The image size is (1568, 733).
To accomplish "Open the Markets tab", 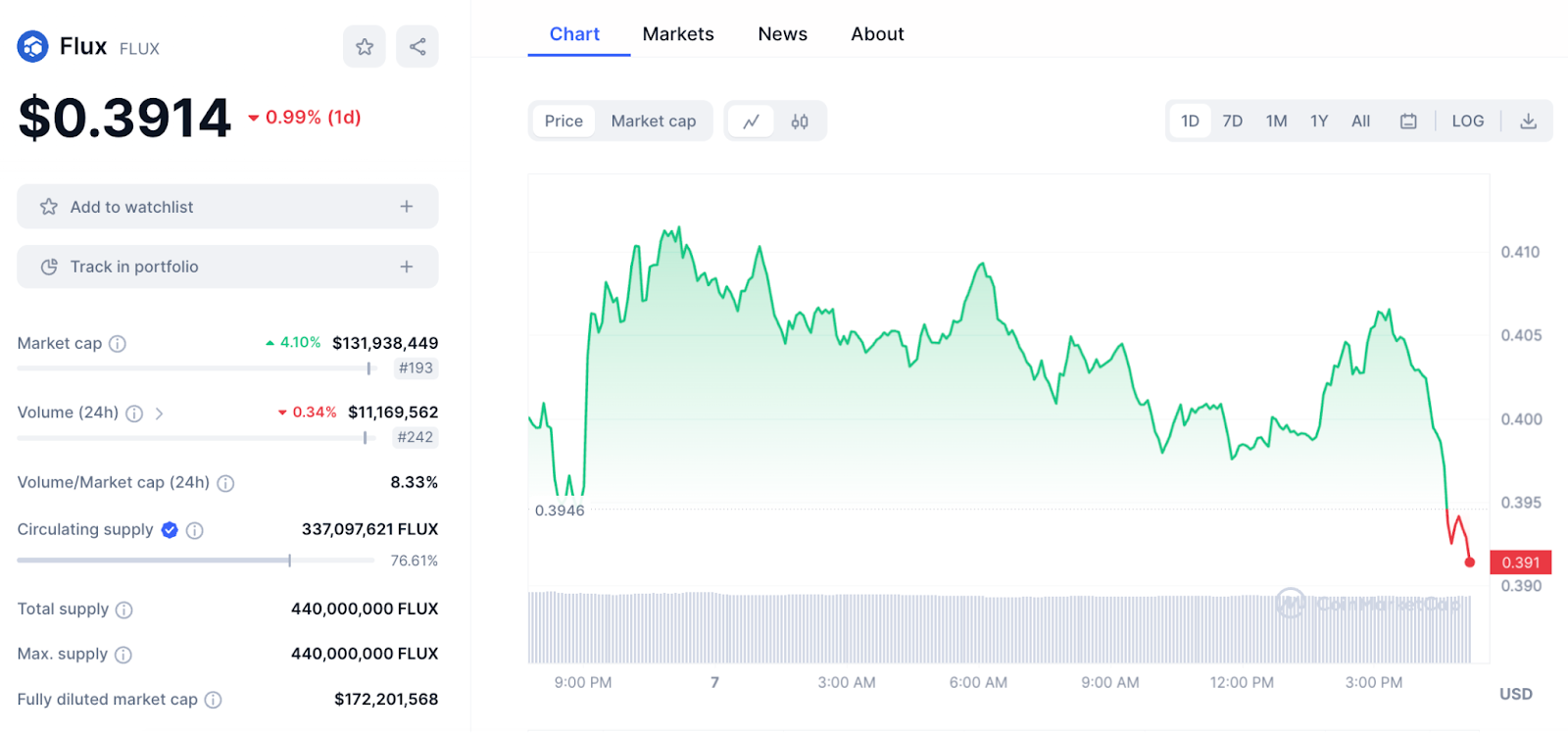I will tap(678, 34).
